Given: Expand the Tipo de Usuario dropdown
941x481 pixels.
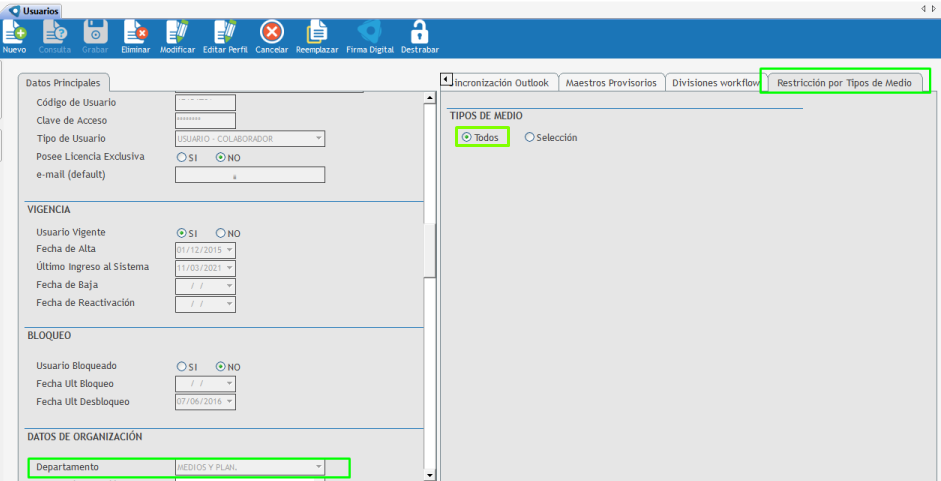Looking at the screenshot, I should tap(318, 139).
